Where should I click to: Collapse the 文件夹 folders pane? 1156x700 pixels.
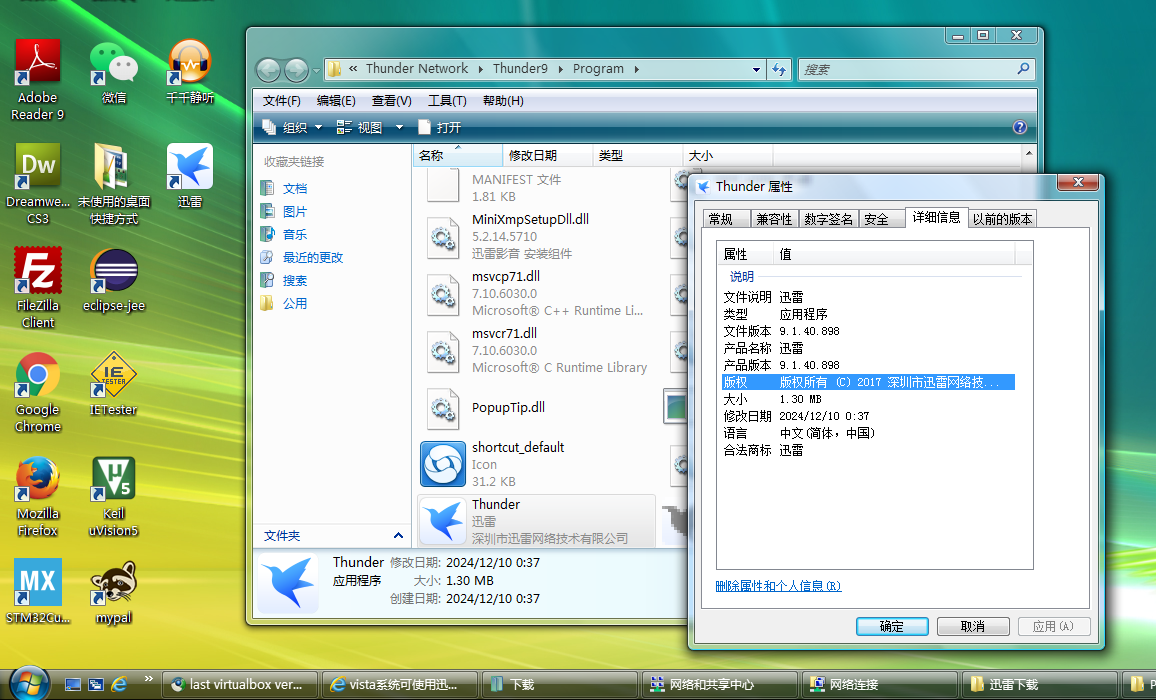pyautogui.click(x=398, y=536)
